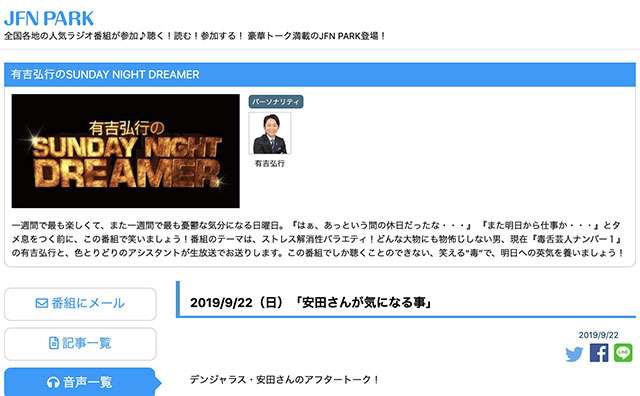Click the 有吉弘行 name under the photo
Screen dimensions: 640x396
click(x=270, y=163)
